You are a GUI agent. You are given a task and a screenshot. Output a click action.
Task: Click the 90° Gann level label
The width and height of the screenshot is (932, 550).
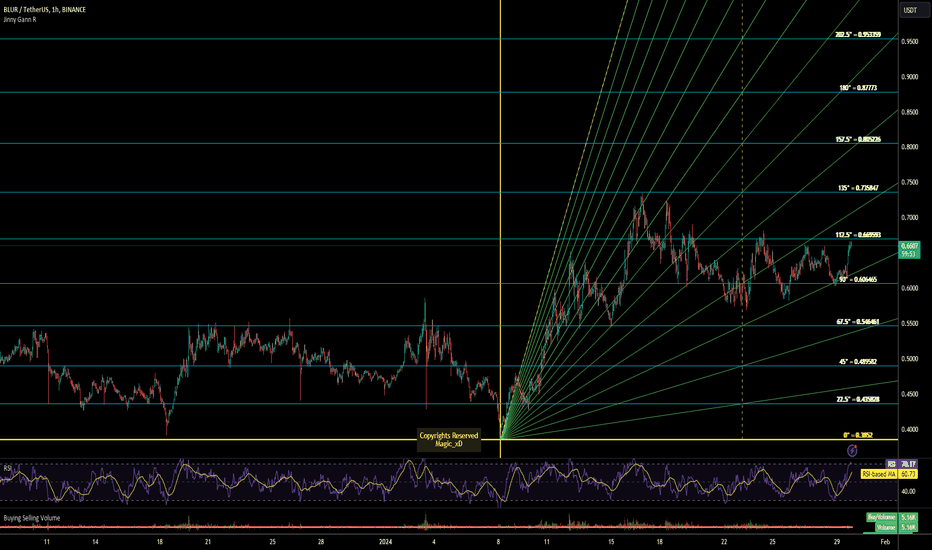858,279
